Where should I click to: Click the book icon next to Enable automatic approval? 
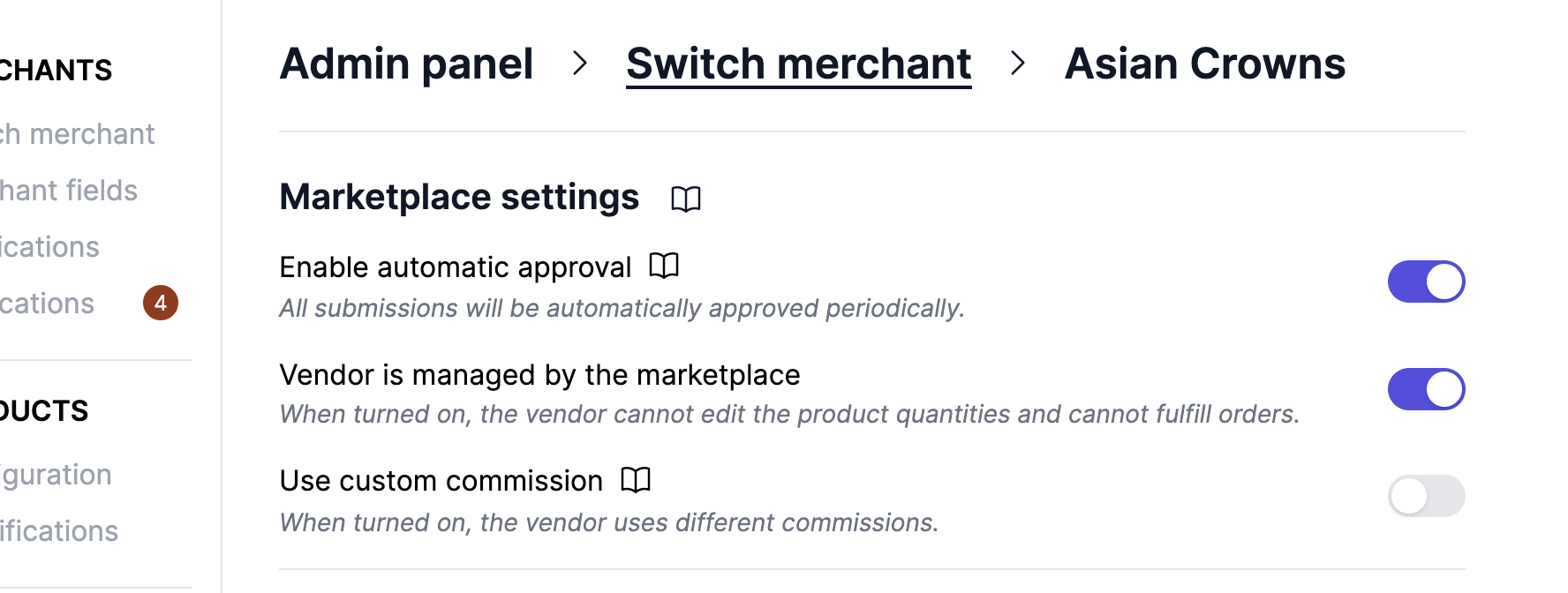pos(665,265)
